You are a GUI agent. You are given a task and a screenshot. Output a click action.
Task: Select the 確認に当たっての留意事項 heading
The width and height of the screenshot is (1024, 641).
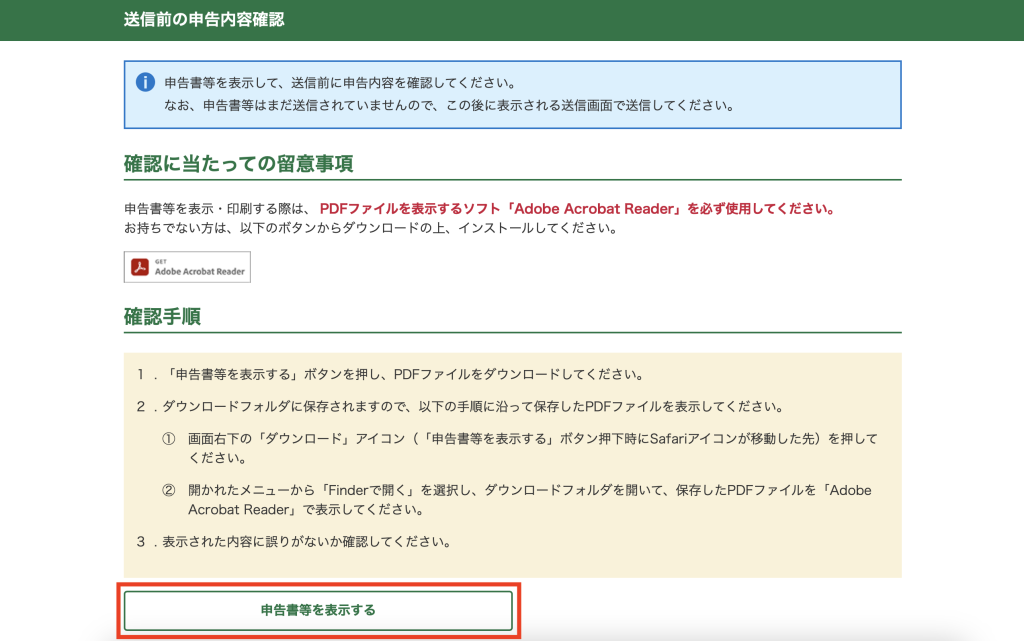[x=238, y=163]
